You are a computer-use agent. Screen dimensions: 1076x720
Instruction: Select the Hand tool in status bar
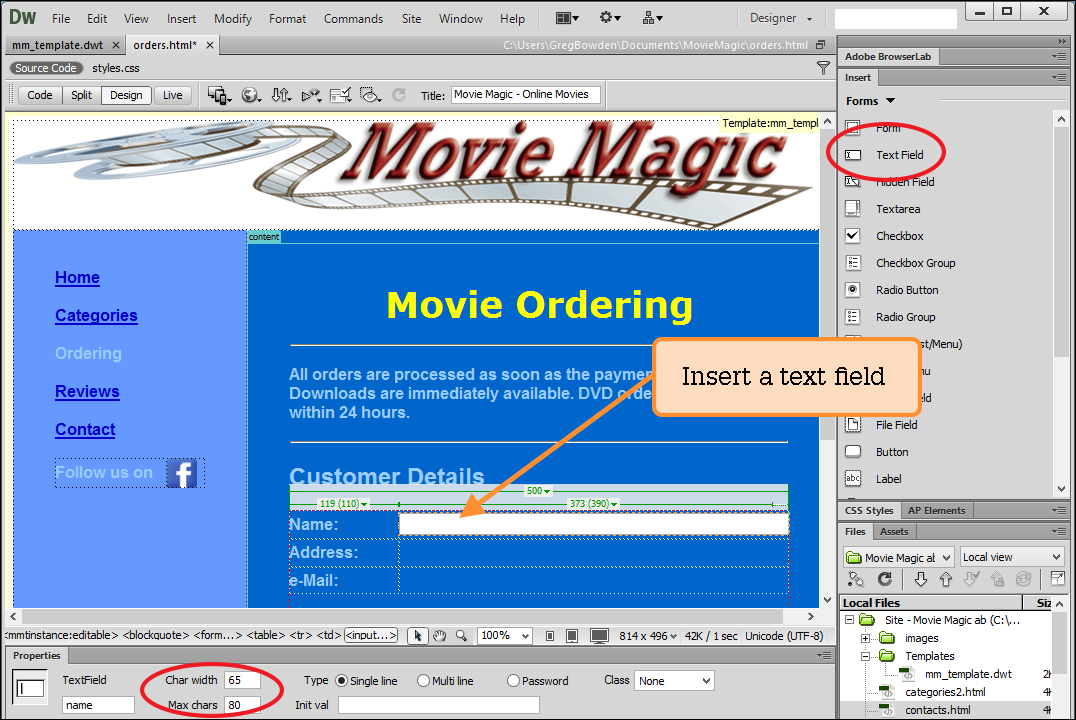(x=439, y=636)
